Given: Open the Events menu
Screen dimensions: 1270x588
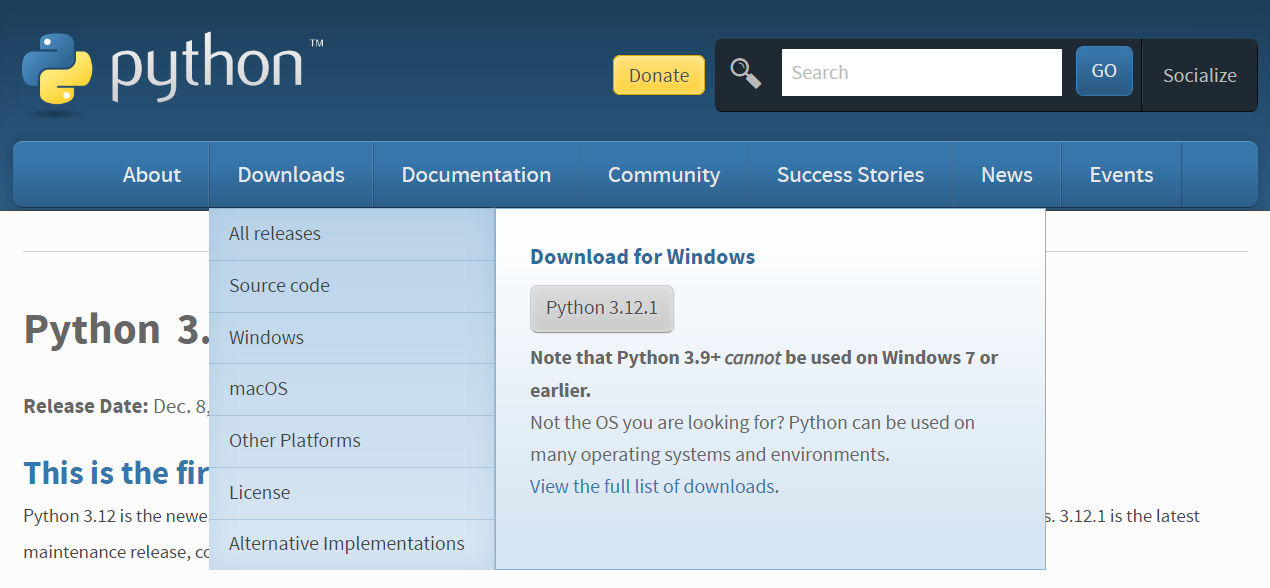Looking at the screenshot, I should pyautogui.click(x=1121, y=175).
